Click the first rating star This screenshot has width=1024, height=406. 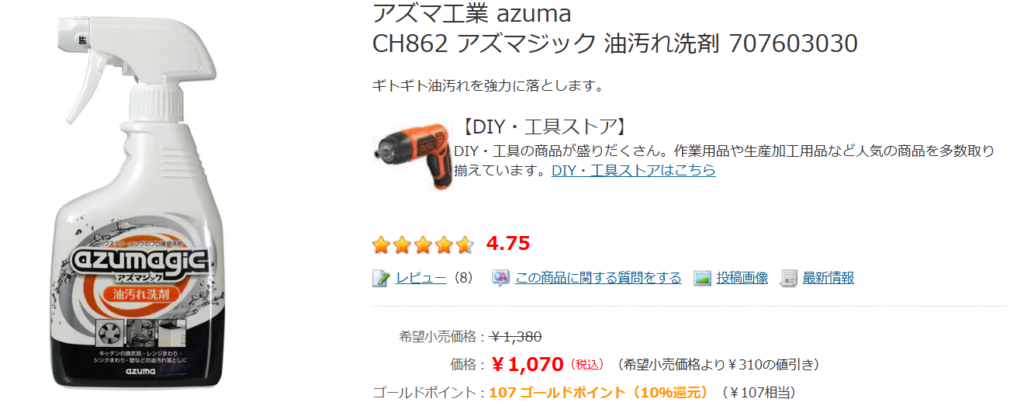[381, 245]
